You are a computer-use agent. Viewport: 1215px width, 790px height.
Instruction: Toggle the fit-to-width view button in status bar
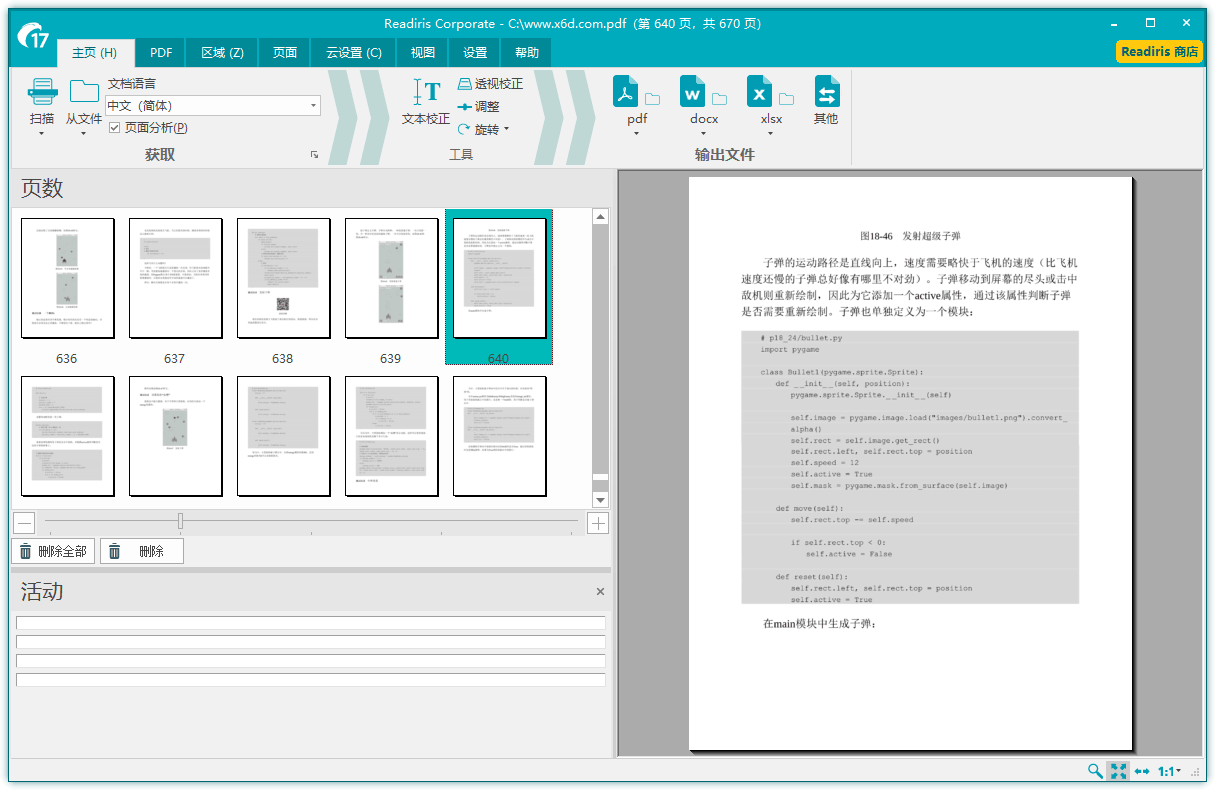tap(1142, 771)
